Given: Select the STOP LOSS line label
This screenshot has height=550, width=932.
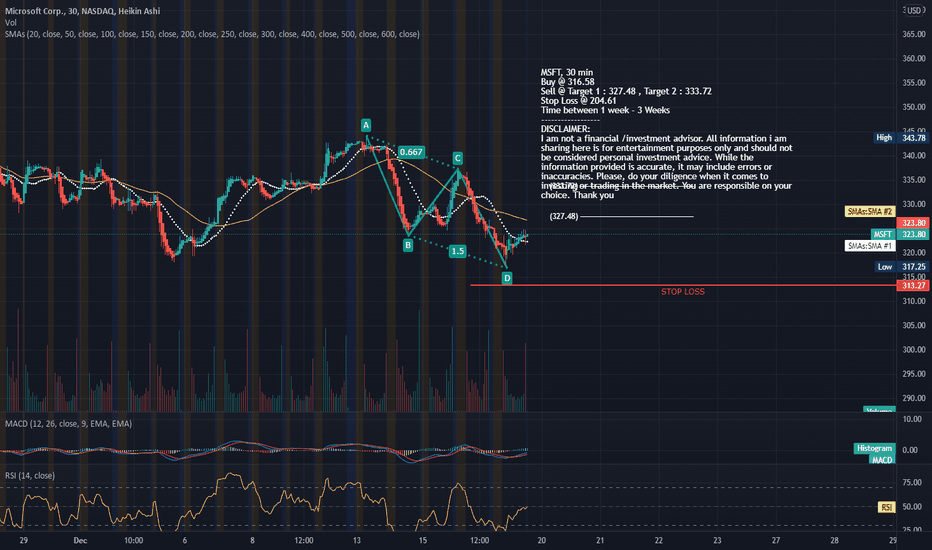Looking at the screenshot, I should click(x=683, y=292).
